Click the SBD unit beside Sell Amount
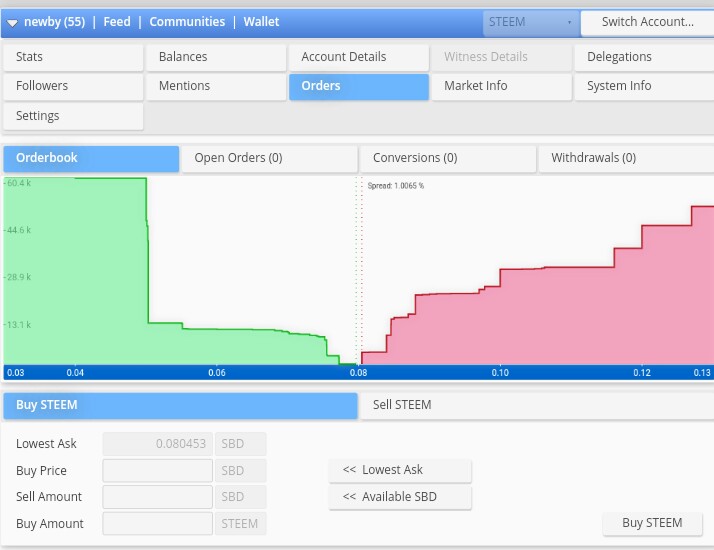 click(240, 497)
